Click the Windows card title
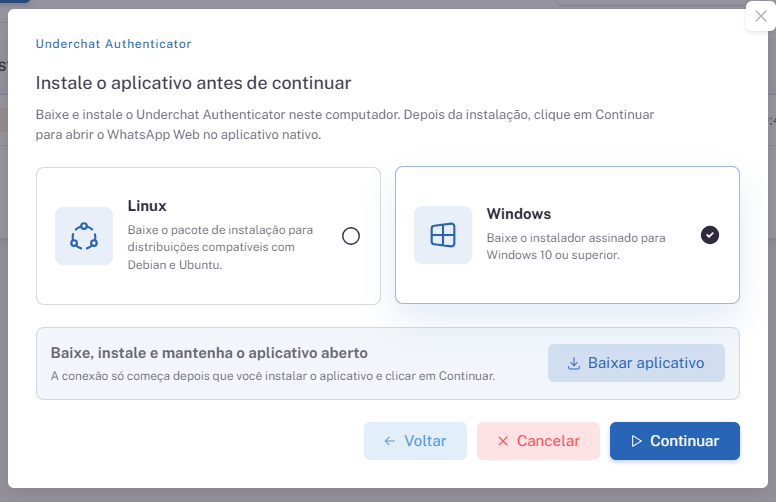The height and width of the screenshot is (502, 776). point(519,214)
